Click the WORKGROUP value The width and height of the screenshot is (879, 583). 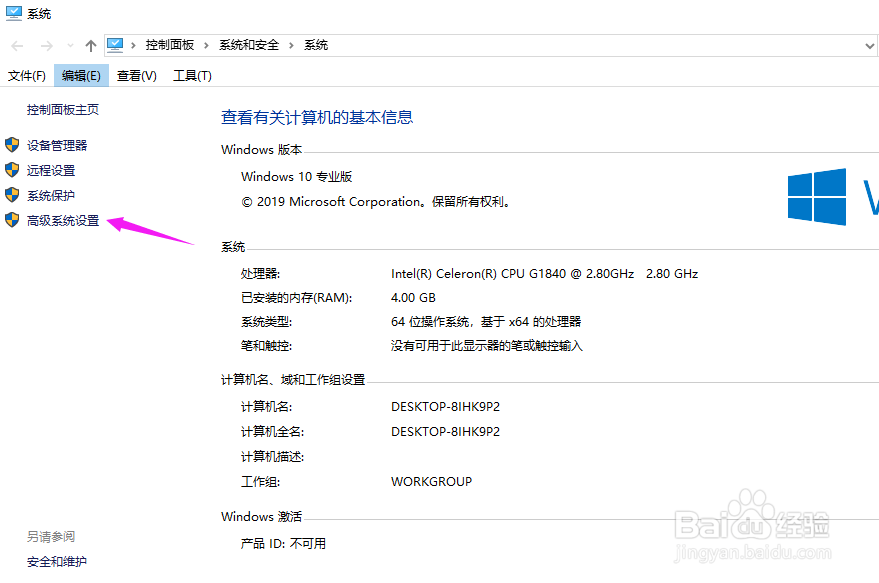[x=432, y=482]
